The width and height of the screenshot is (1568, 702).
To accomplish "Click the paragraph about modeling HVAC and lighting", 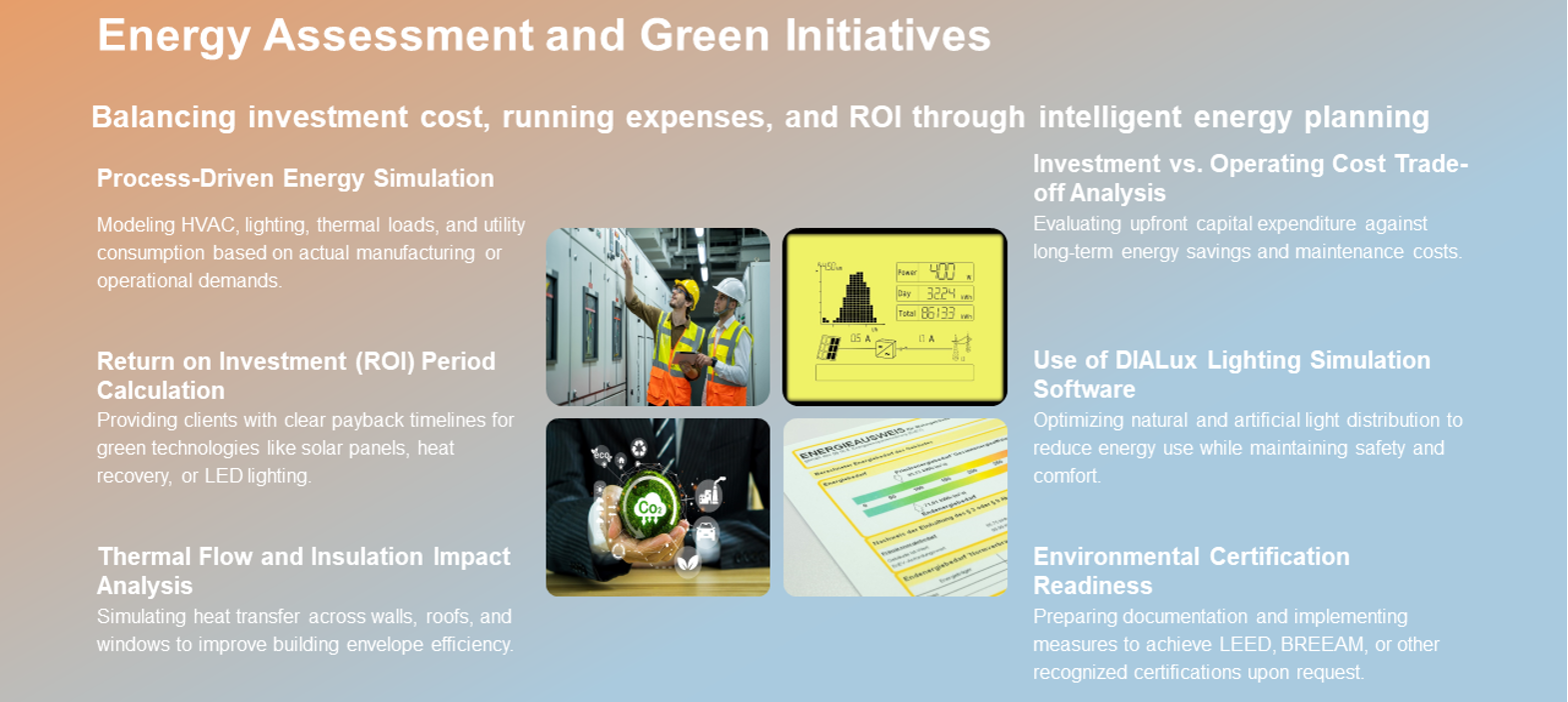I will [311, 253].
